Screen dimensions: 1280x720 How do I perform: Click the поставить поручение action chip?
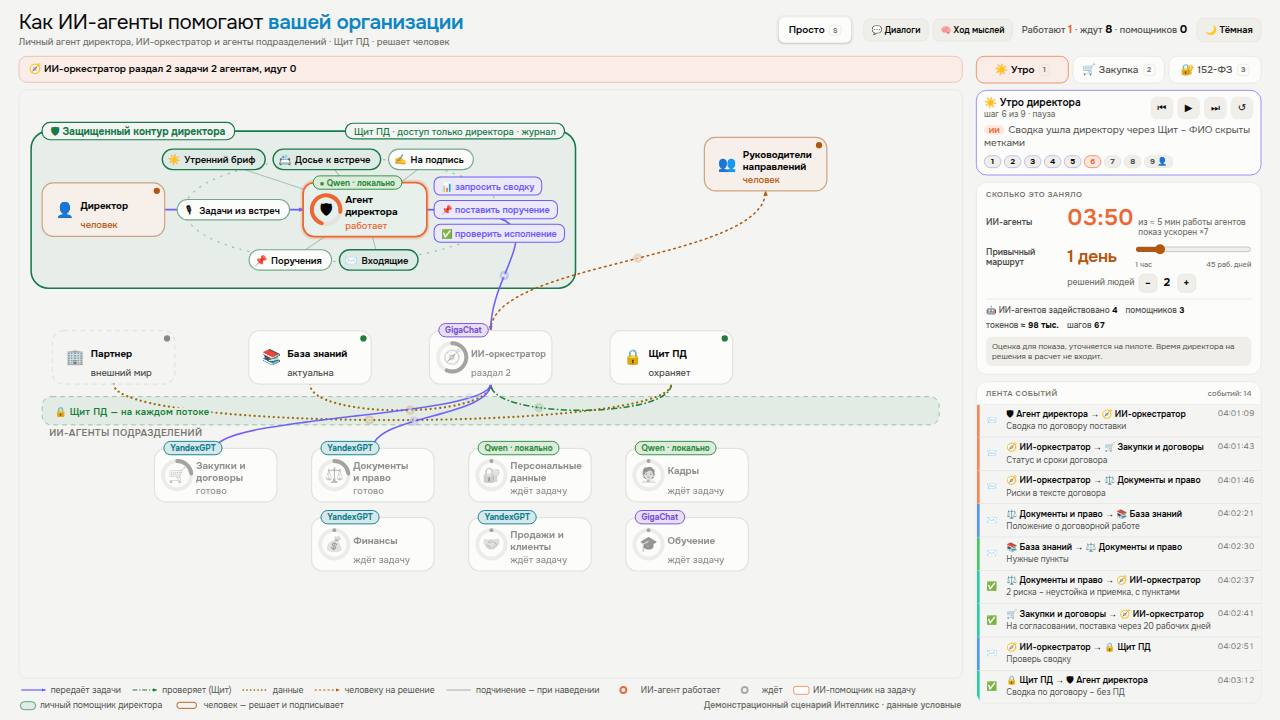coord(495,210)
